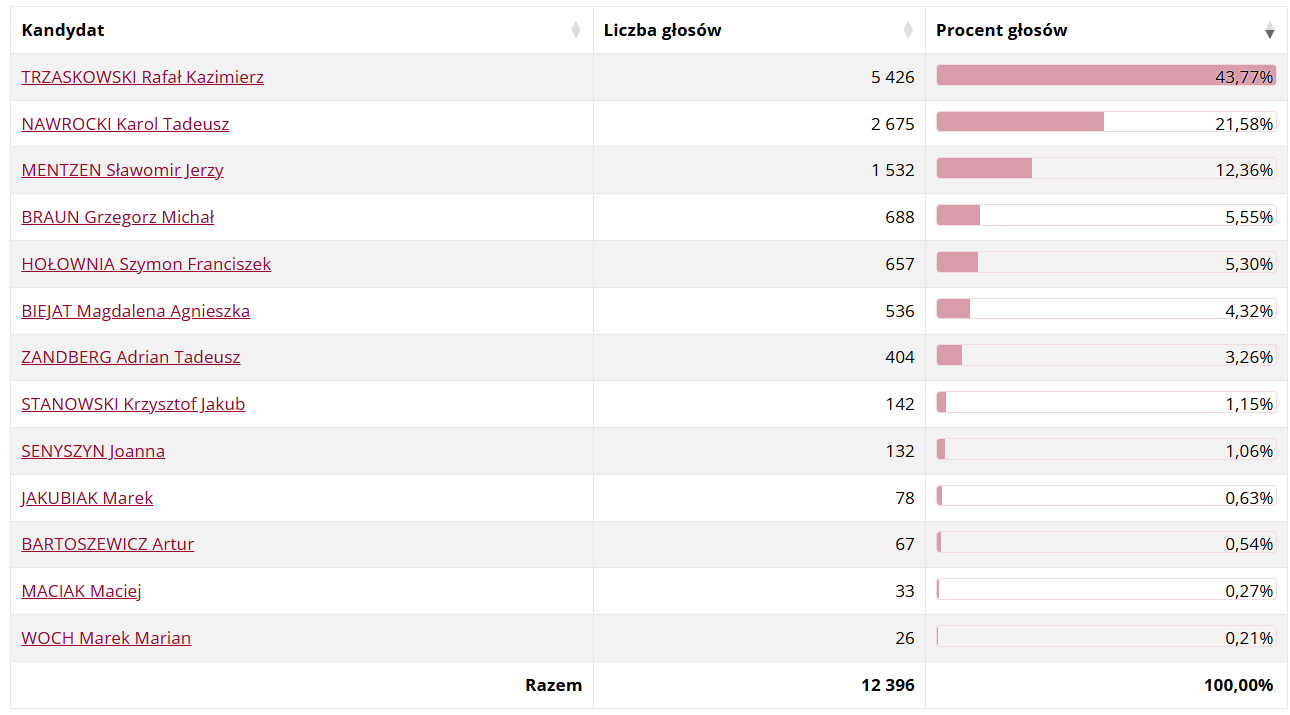Open TRZASKOWSKI Rafał Kazimierz candidate link
This screenshot has height=715, width=1290.
(142, 77)
